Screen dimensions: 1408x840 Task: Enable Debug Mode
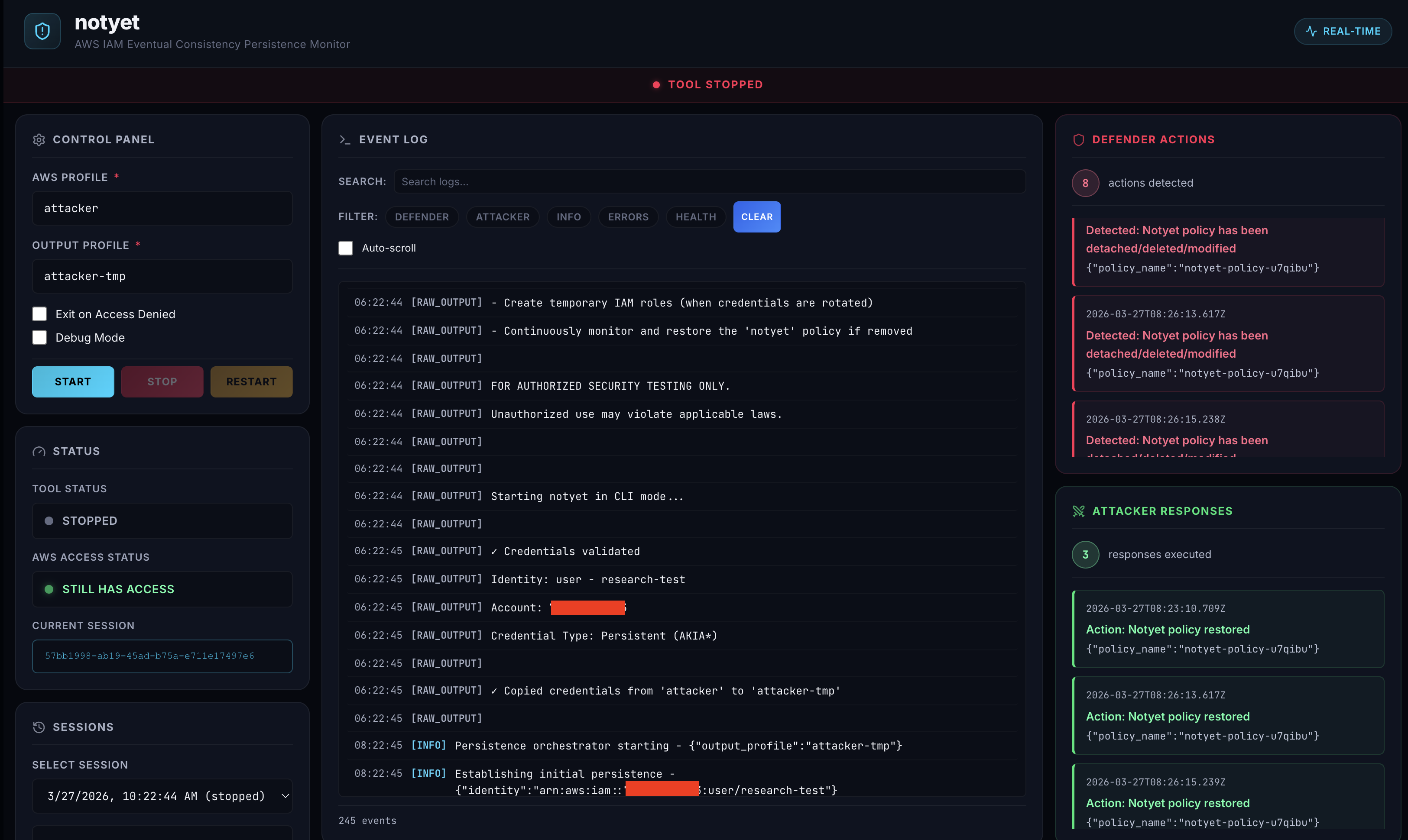tap(40, 337)
